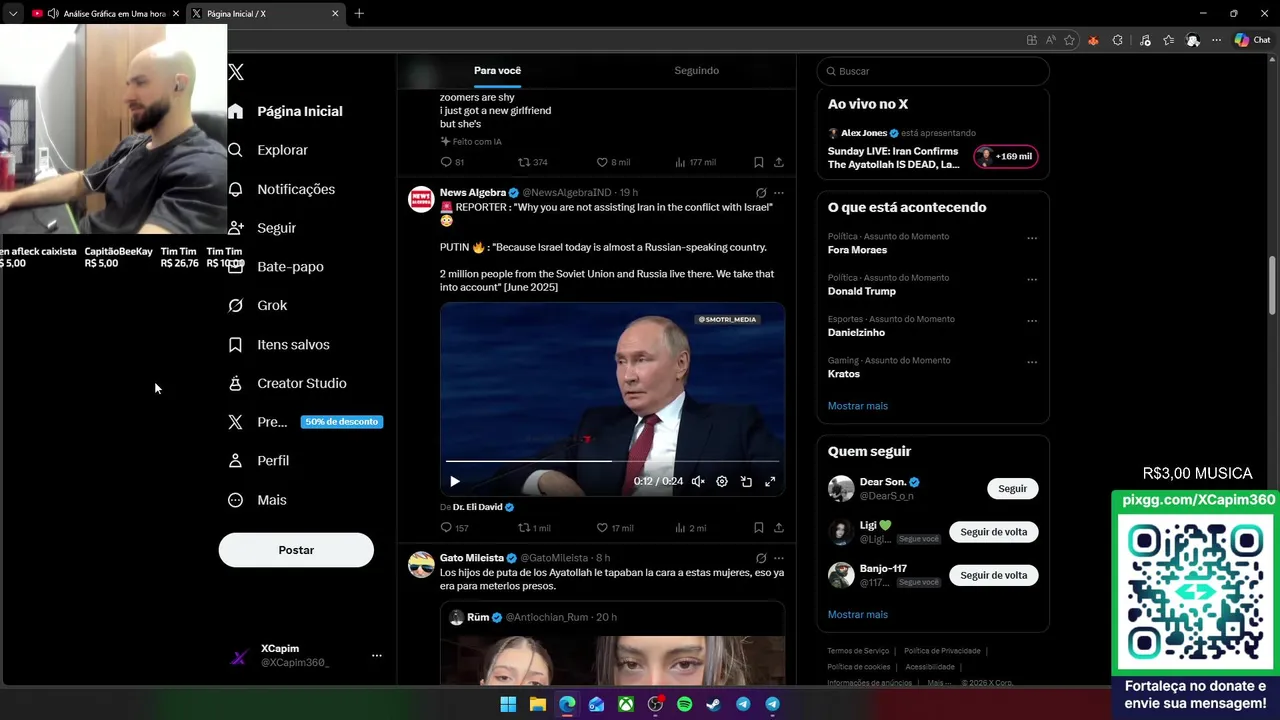Open the Grok assistant page
The image size is (1280, 720).
point(258,305)
